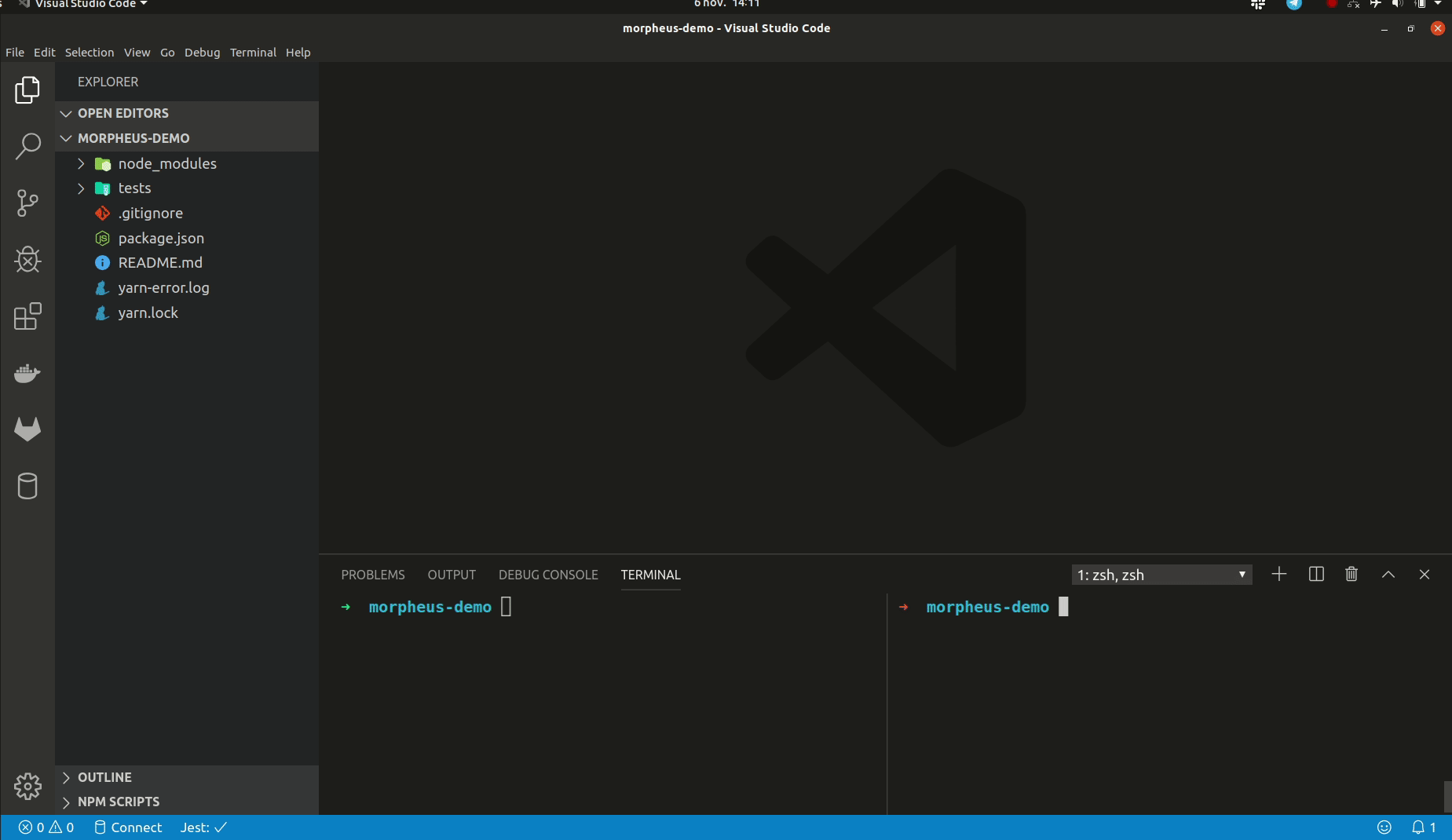Maximize panel with up chevron
Viewport: 1452px width, 840px height.
coord(1388,574)
